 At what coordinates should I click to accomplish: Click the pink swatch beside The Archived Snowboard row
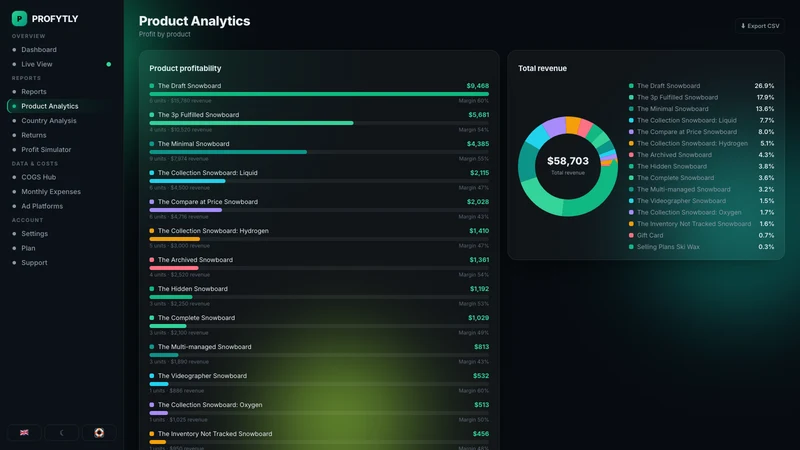(x=152, y=260)
